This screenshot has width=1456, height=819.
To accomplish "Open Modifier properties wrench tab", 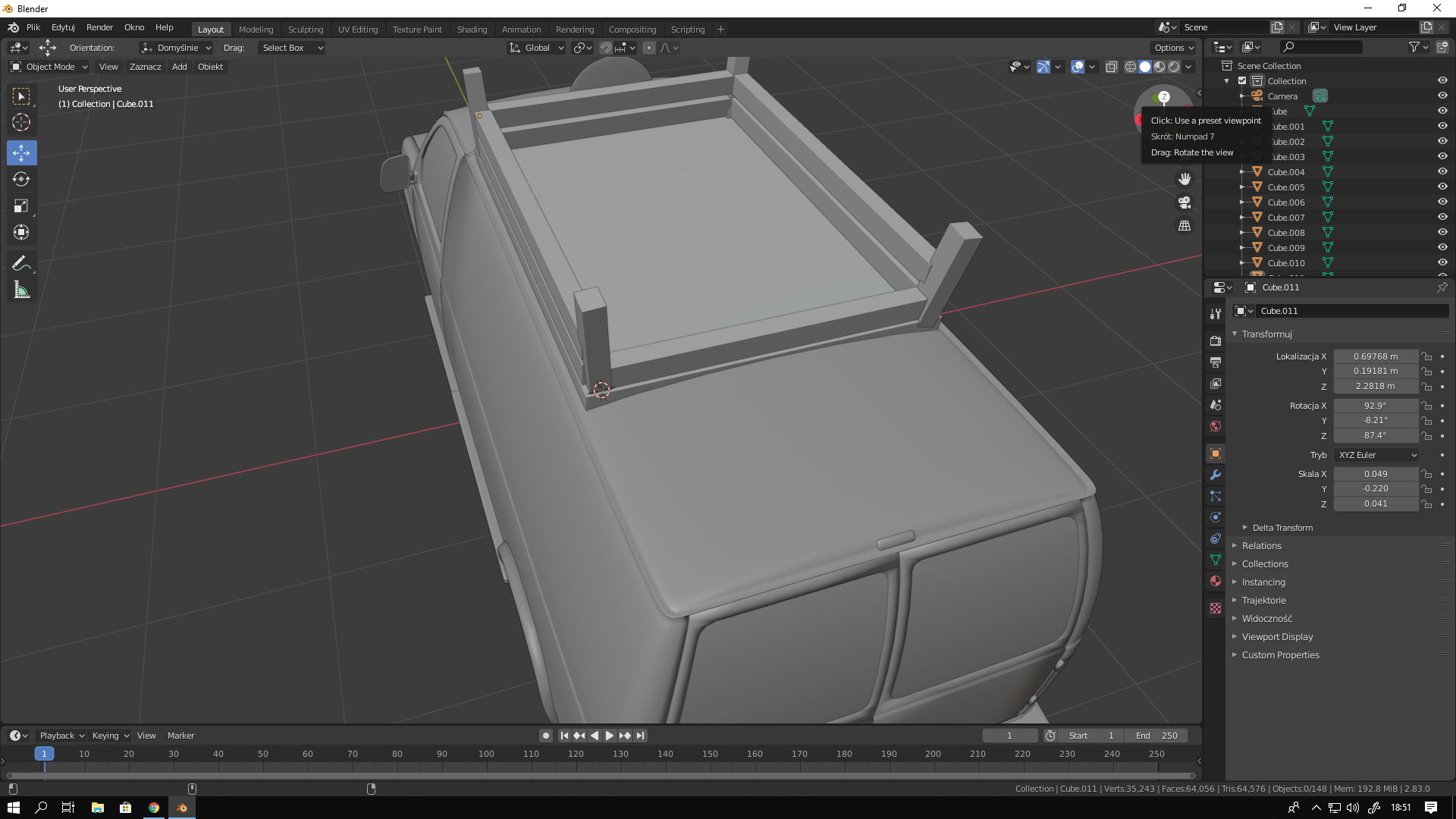I will coord(1216,475).
